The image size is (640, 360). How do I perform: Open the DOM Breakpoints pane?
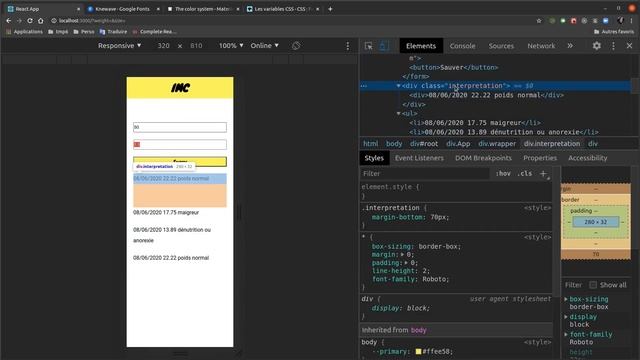click(x=483, y=158)
